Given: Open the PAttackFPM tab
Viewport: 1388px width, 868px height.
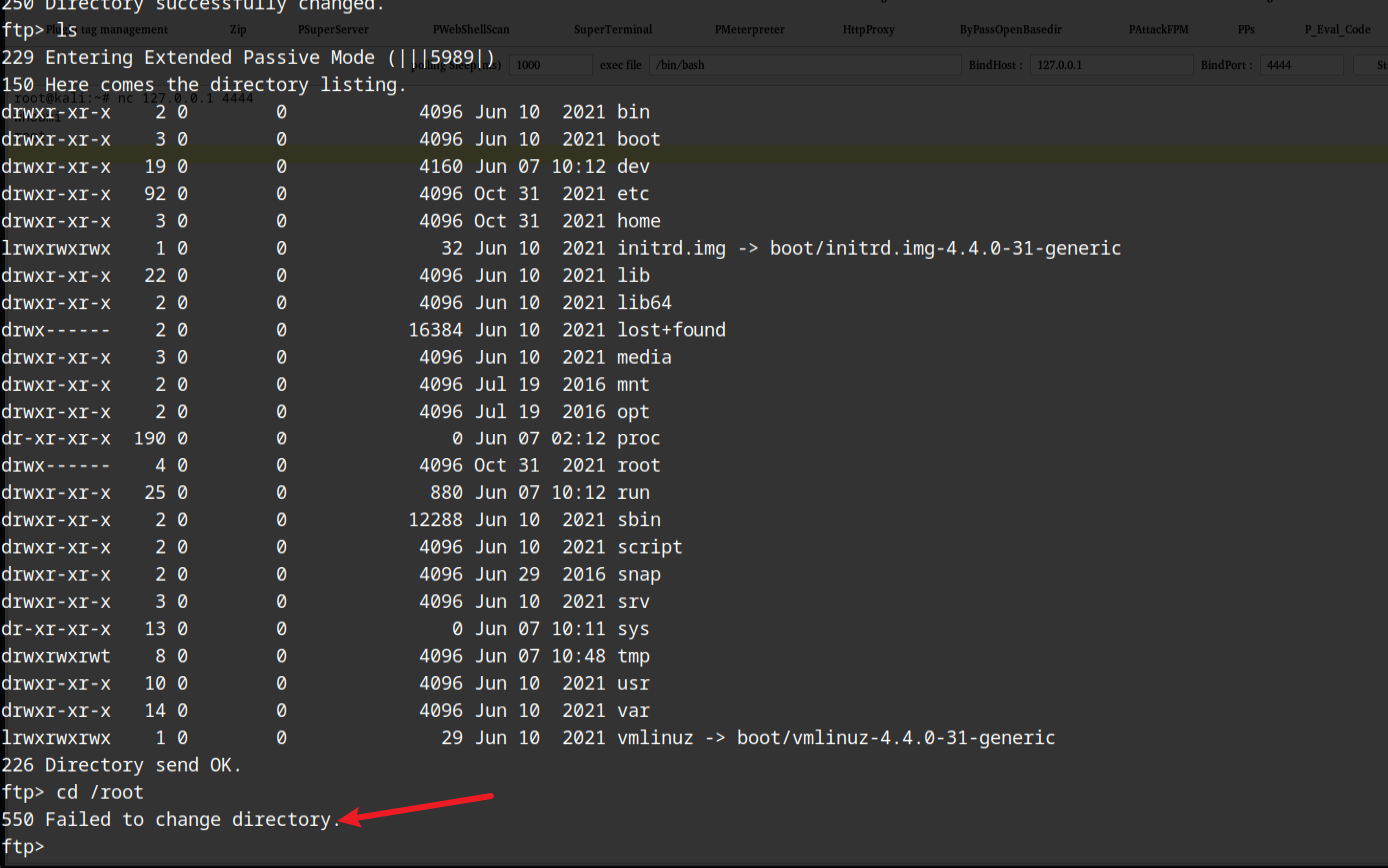Looking at the screenshot, I should (1158, 30).
